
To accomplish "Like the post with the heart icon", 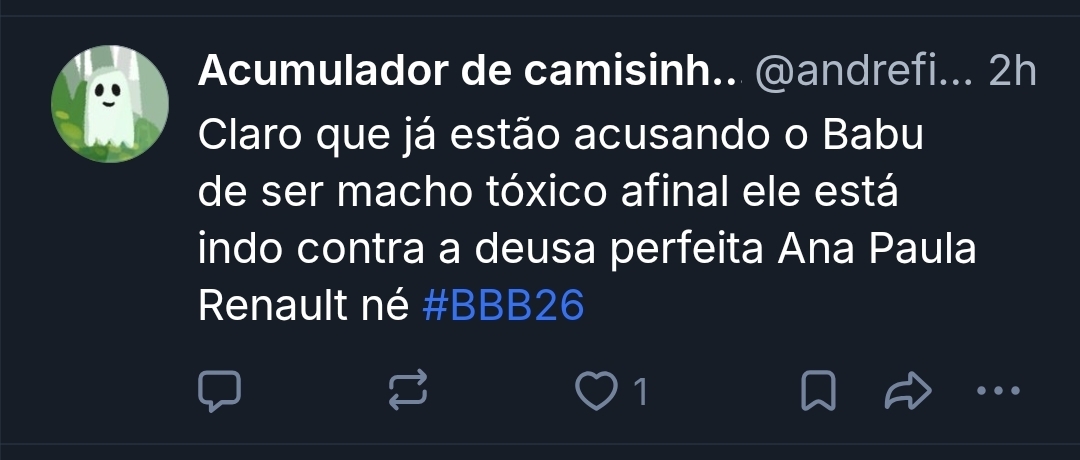I will click(x=596, y=390).
